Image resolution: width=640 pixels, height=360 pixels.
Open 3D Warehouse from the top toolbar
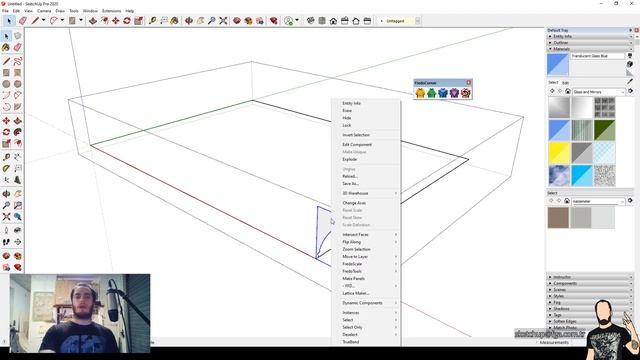click(237, 20)
